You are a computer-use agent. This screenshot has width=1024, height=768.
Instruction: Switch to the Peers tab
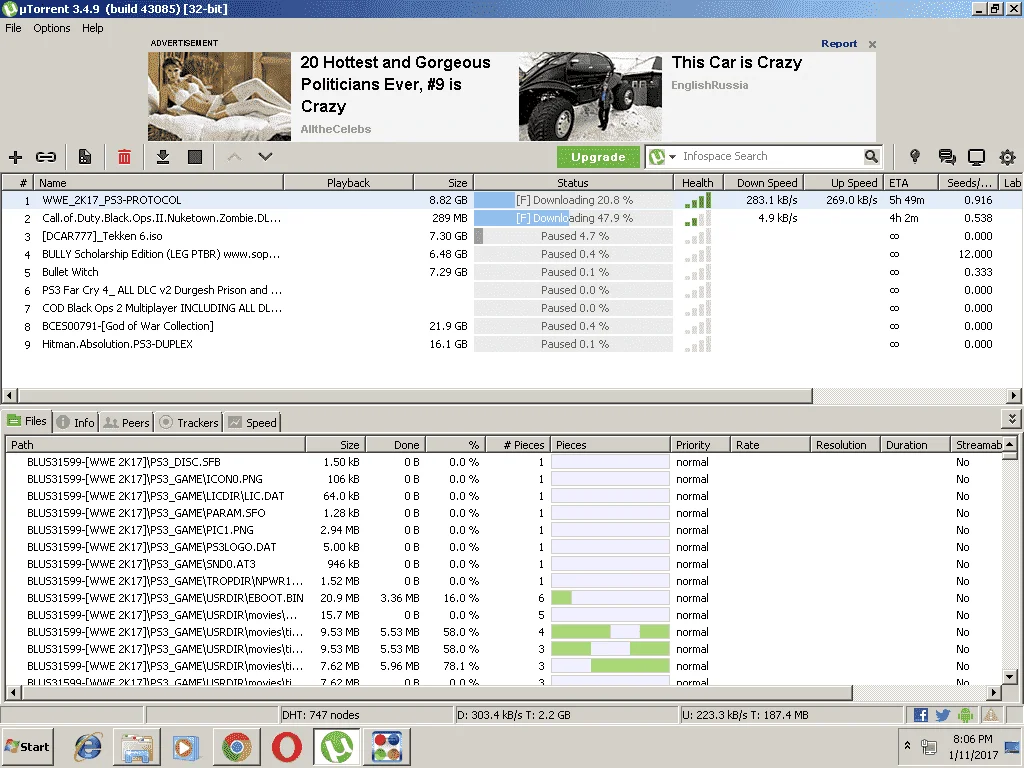[127, 423]
